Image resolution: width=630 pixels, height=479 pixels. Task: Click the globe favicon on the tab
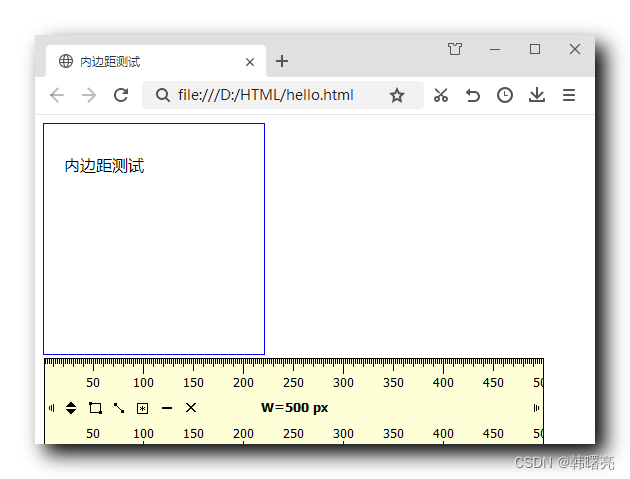[x=66, y=61]
